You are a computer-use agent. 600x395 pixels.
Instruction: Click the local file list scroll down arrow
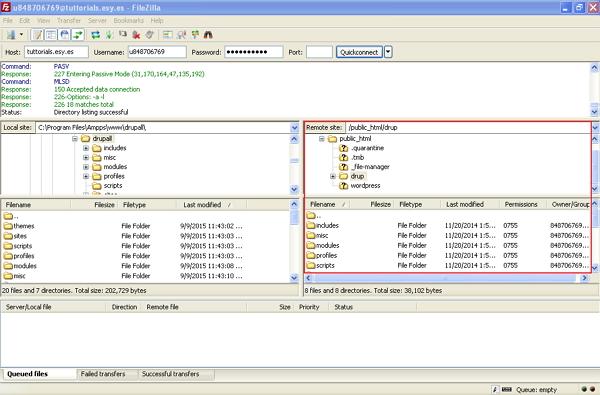point(294,278)
